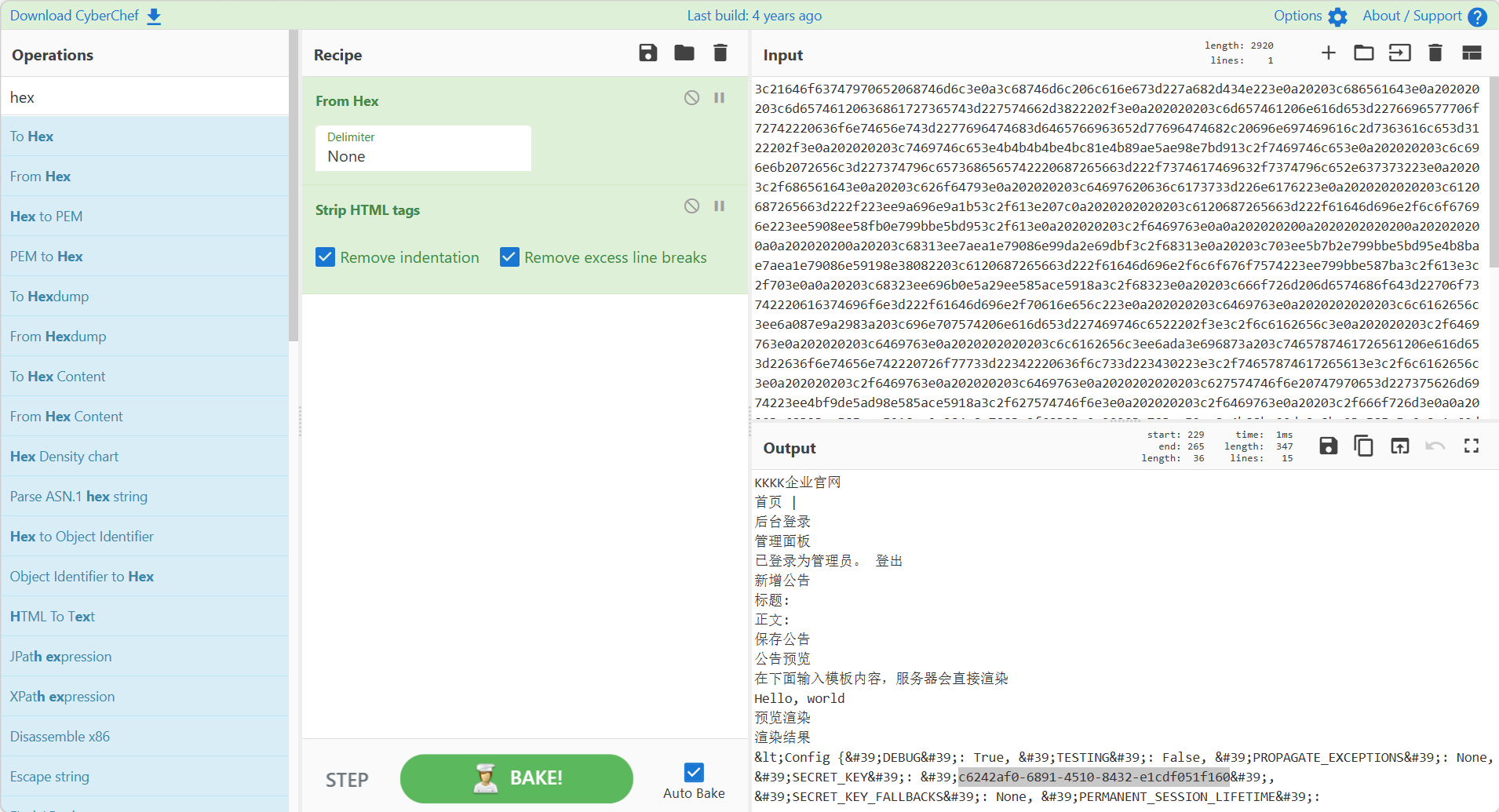Image resolution: width=1499 pixels, height=812 pixels.
Task: Click the operations search field
Action: (x=145, y=97)
